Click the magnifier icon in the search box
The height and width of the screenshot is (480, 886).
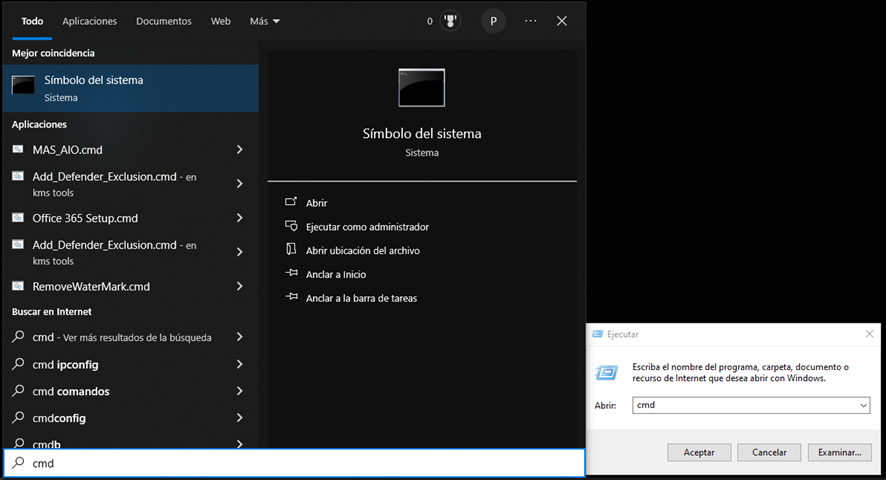point(18,462)
